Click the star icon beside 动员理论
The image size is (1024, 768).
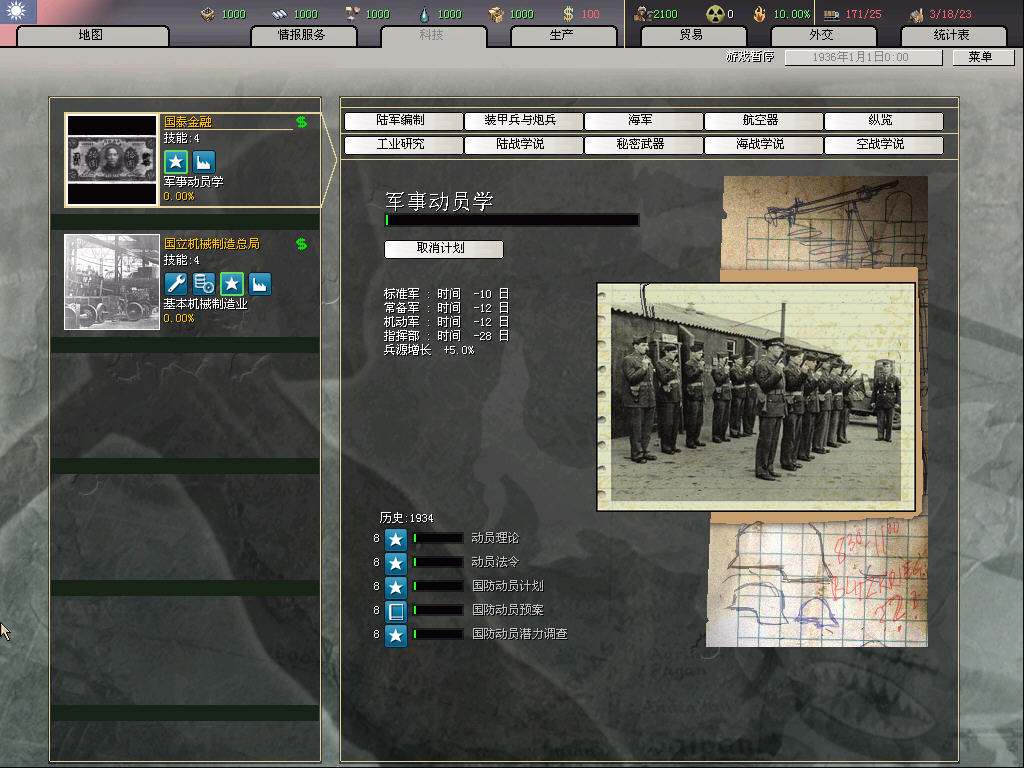396,539
